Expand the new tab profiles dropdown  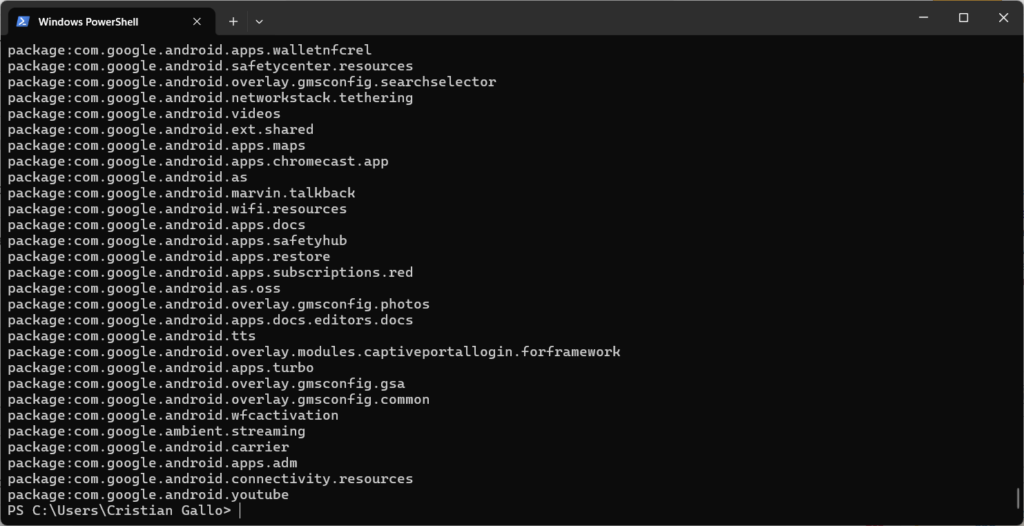259,21
